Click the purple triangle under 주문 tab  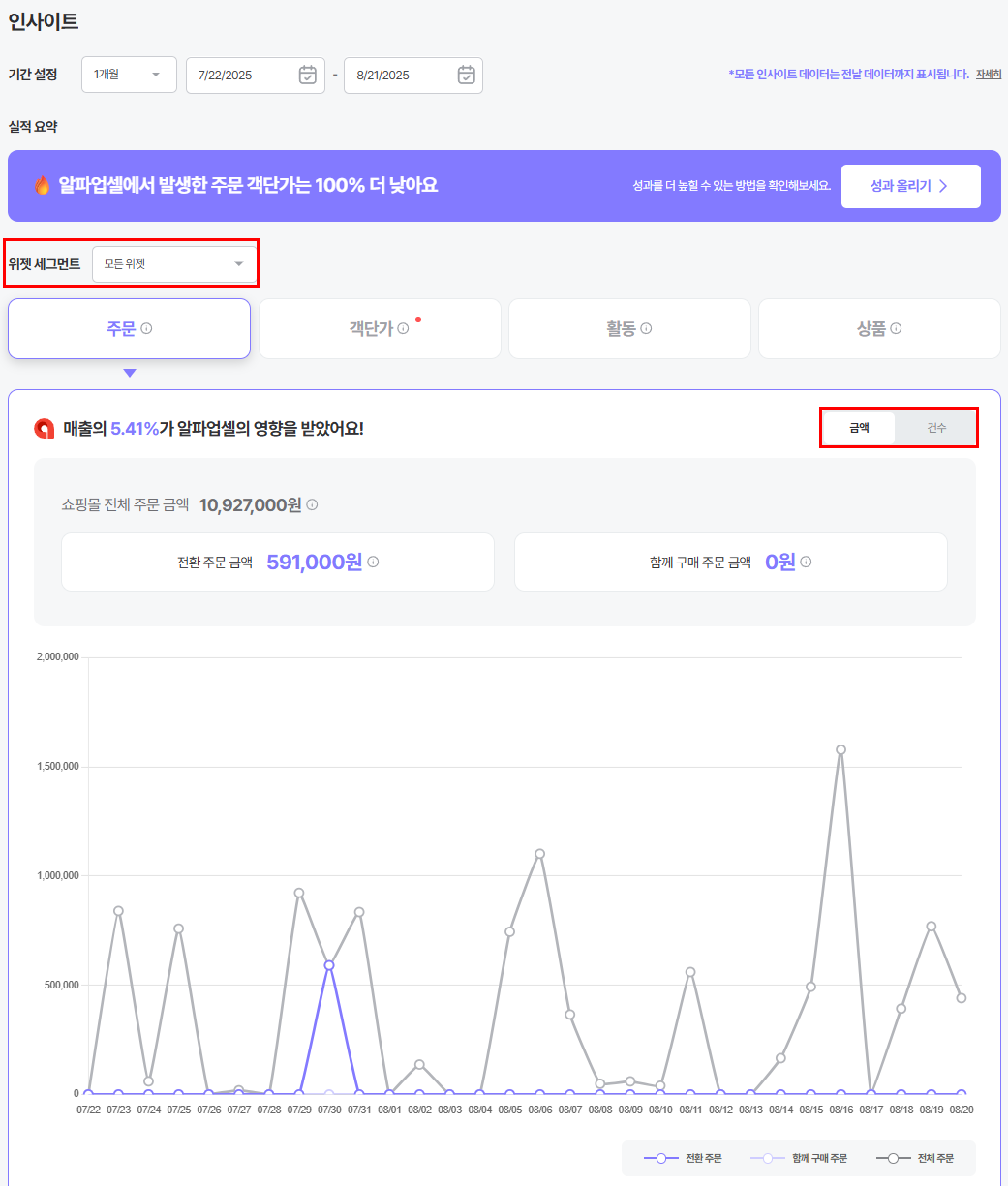[x=130, y=373]
